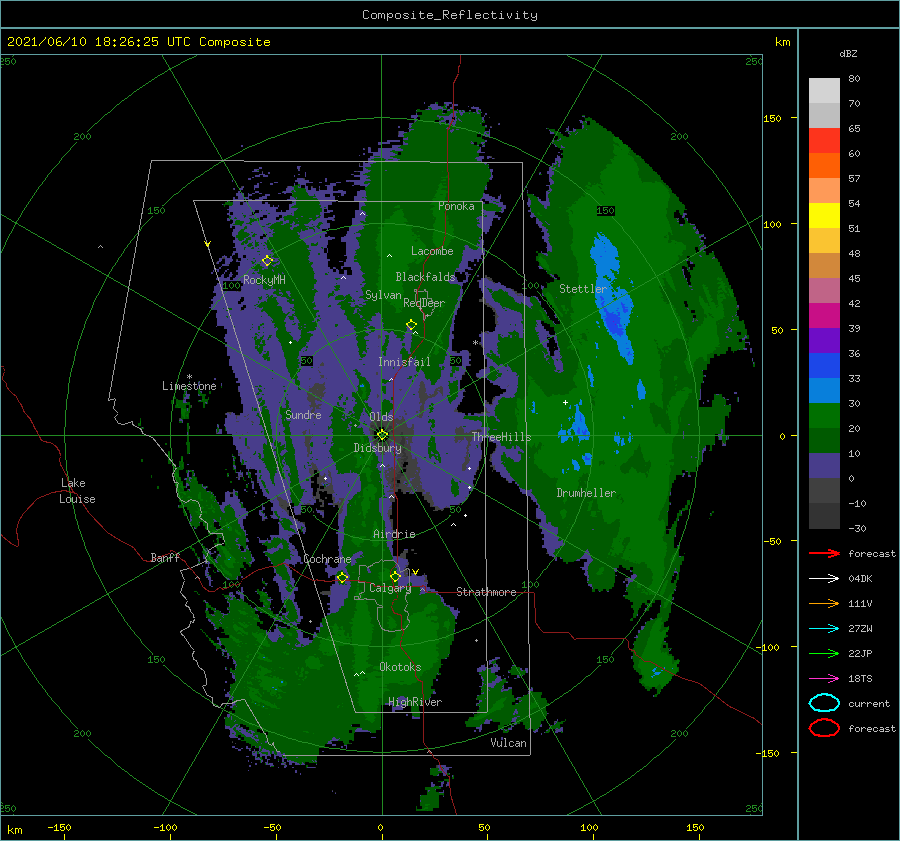The image size is (900, 841).
Task: Click the Blackfalds town label
Action: coord(425,277)
